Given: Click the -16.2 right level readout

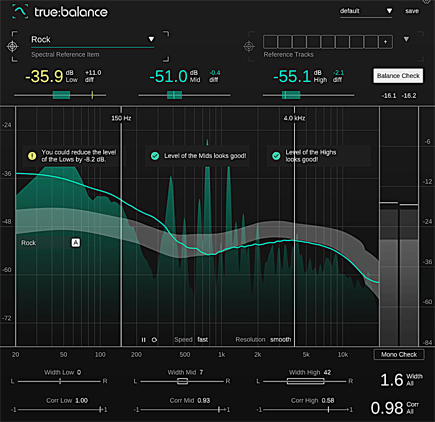Looking at the screenshot, I should (x=409, y=96).
